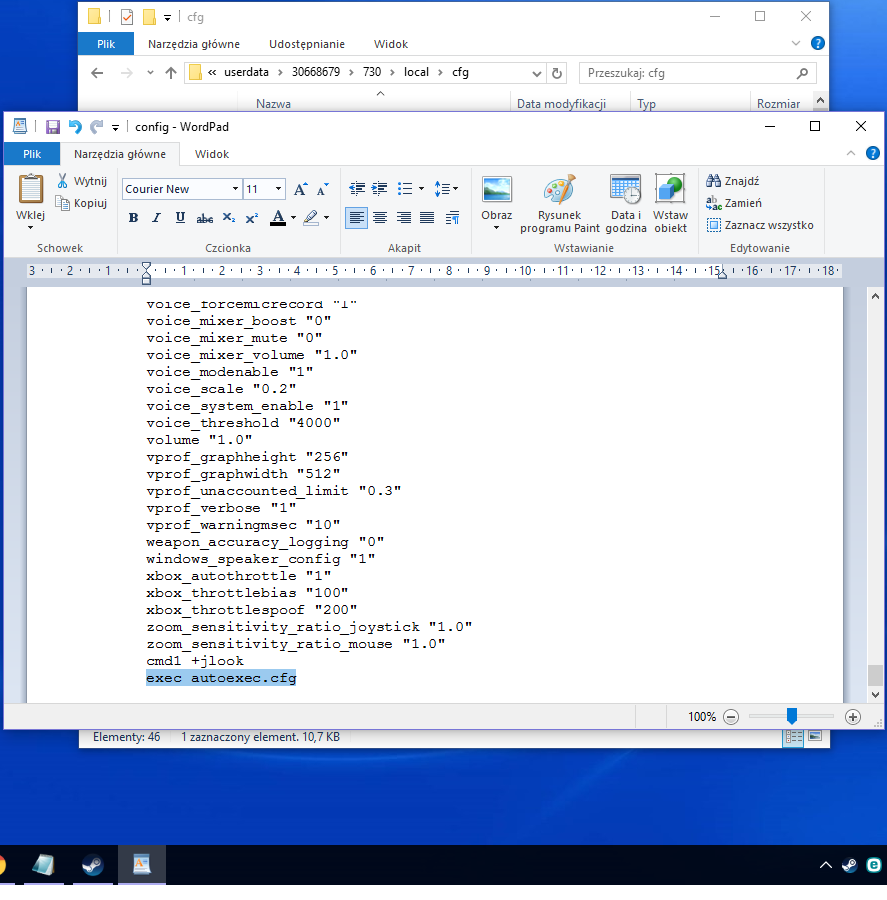This screenshot has height=900, width=887.
Task: Apply strikethrough formatting
Action: pyautogui.click(x=204, y=218)
